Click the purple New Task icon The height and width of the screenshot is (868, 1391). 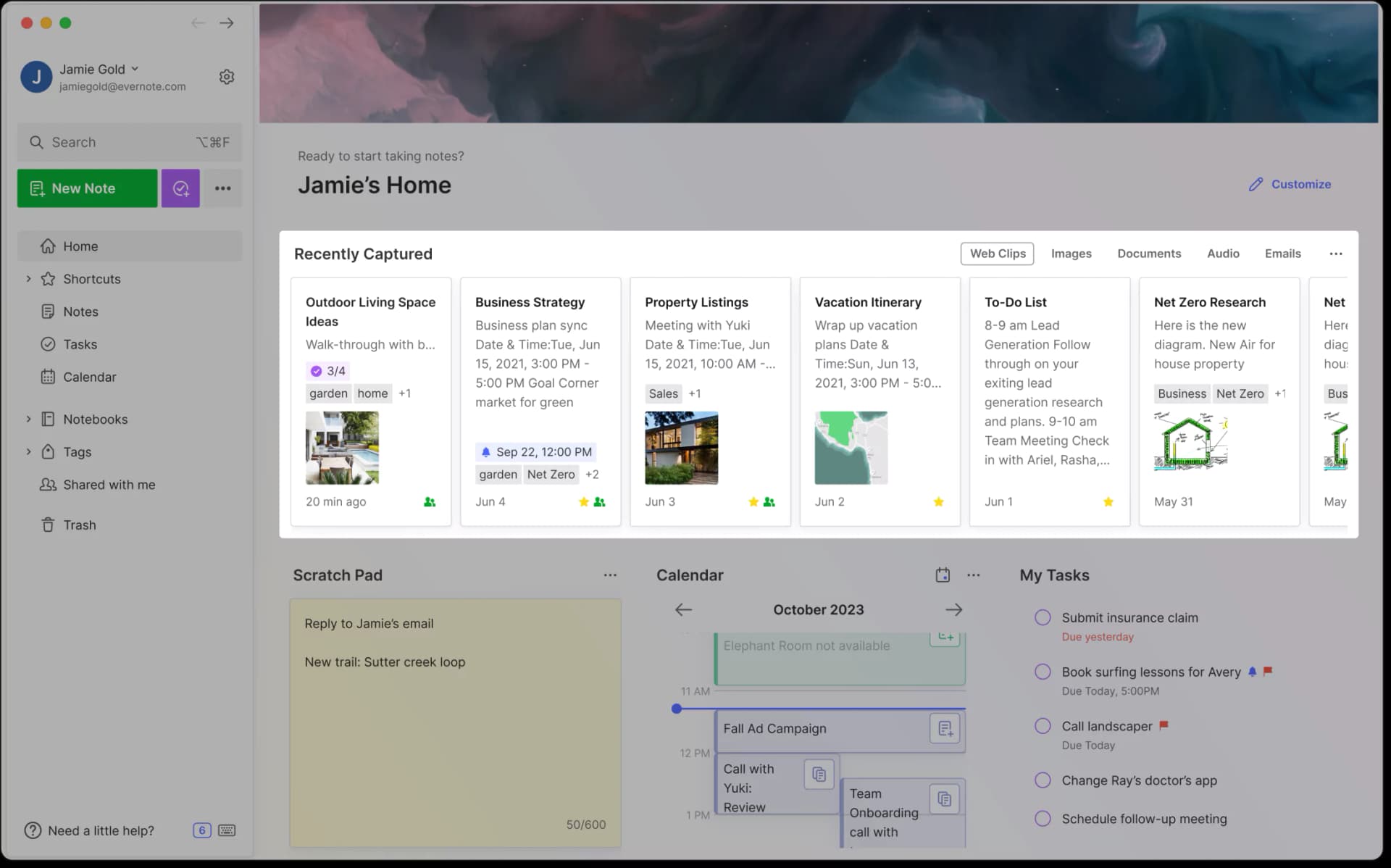[x=180, y=188]
